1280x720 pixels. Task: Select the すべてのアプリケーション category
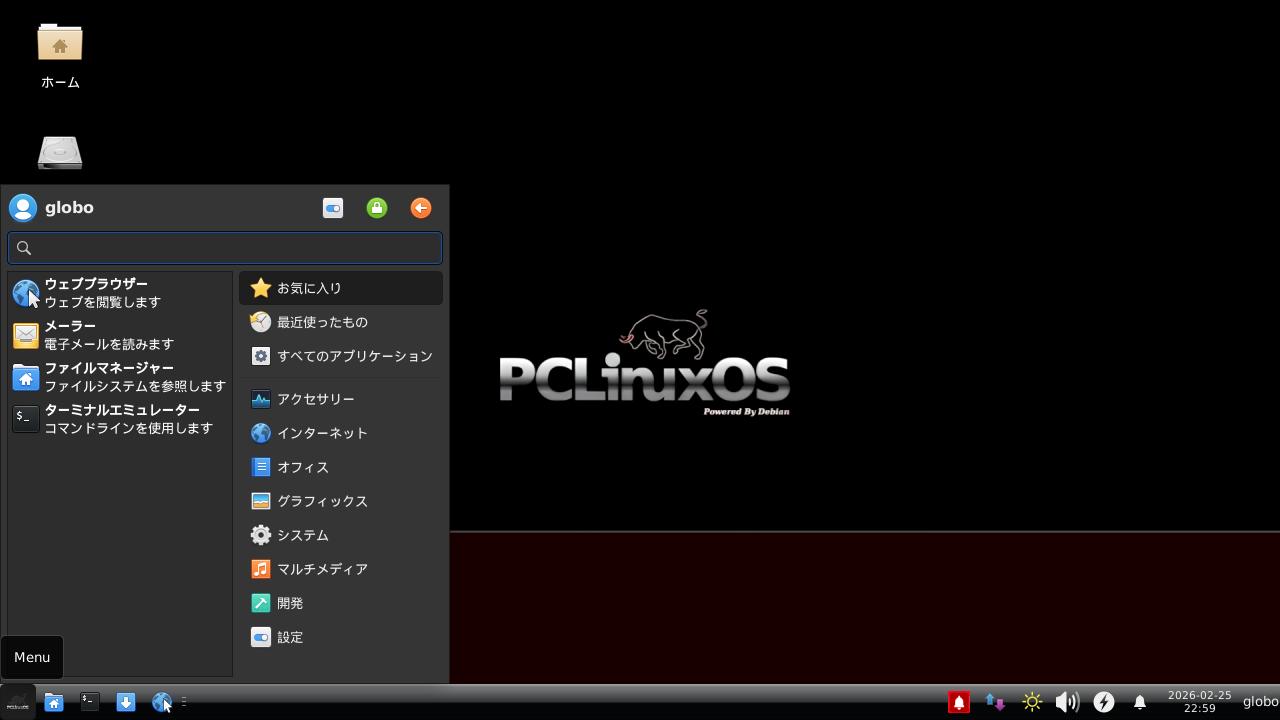[x=354, y=356]
